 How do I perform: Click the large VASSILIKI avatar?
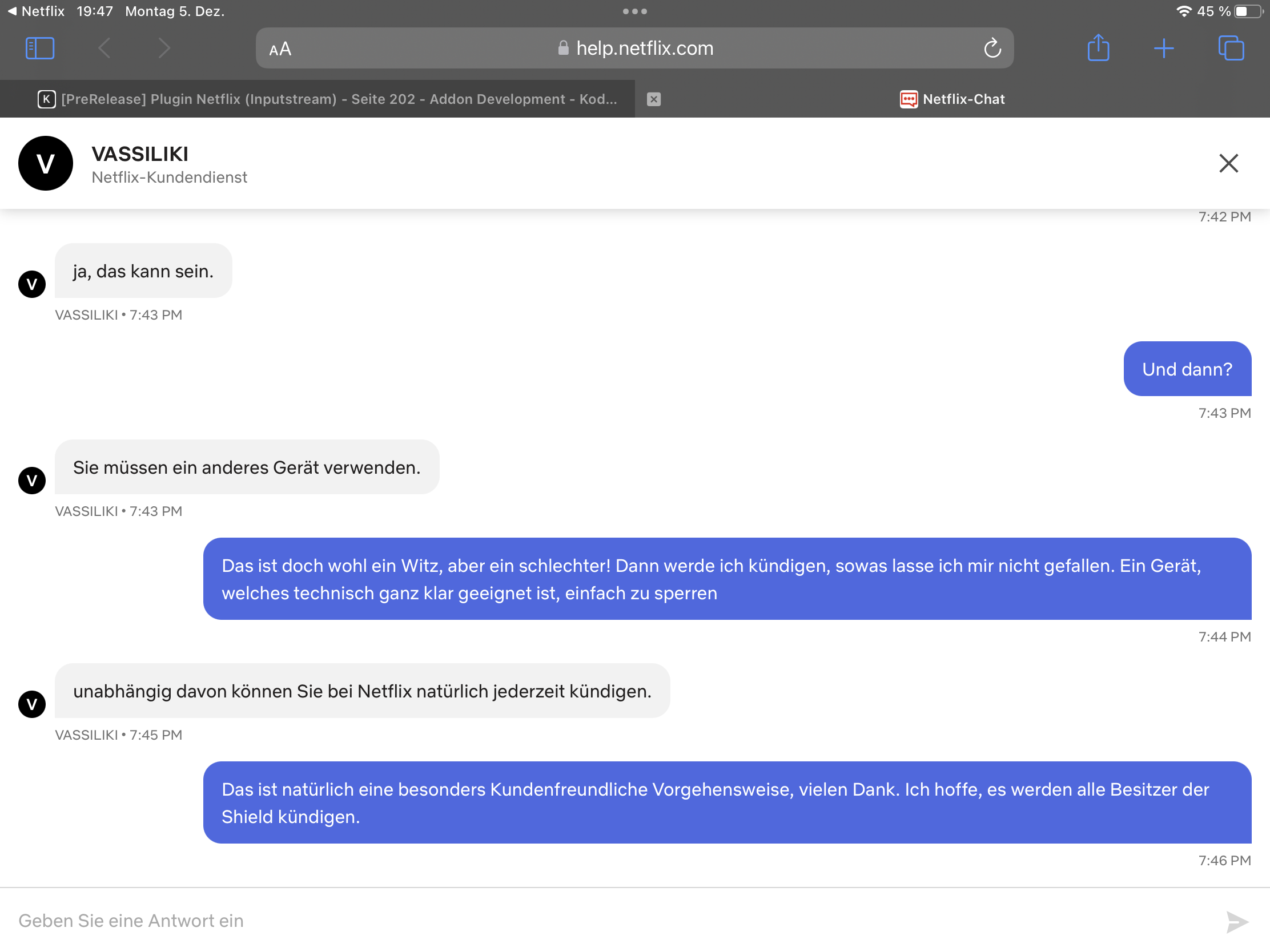[x=46, y=163]
